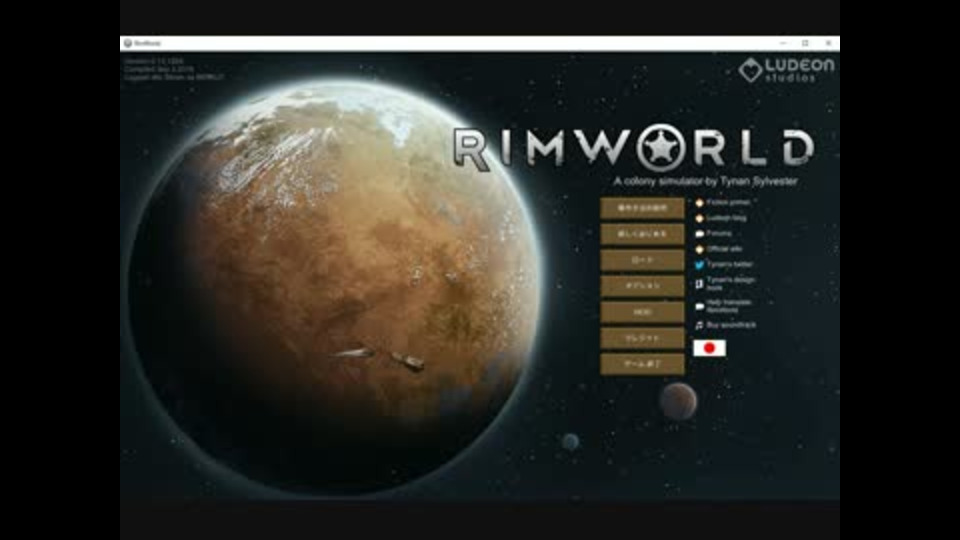Start a new colony (新しくはじめる)
960x540 pixels.
(x=642, y=234)
